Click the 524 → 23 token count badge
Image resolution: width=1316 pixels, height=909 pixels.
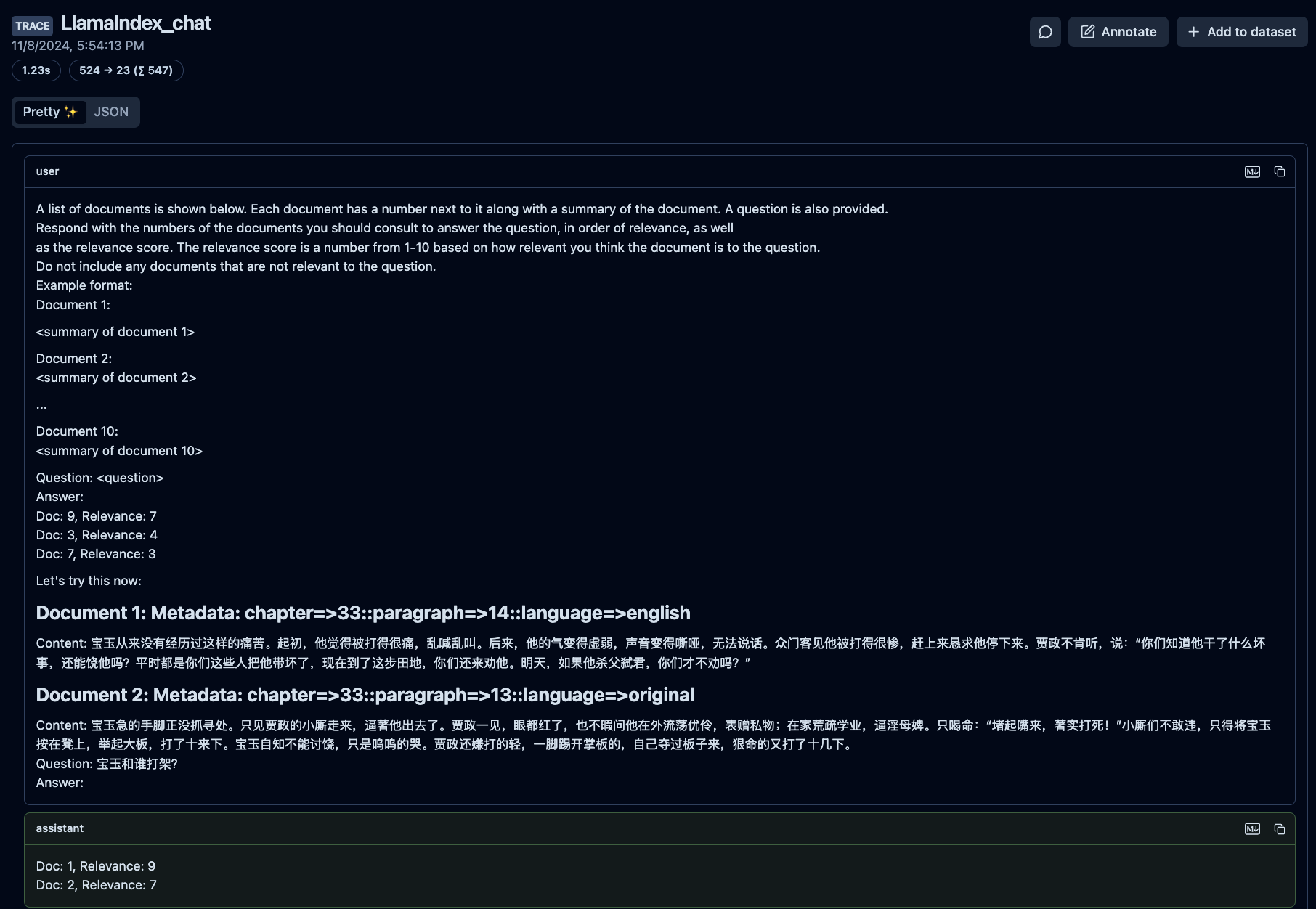coord(126,70)
